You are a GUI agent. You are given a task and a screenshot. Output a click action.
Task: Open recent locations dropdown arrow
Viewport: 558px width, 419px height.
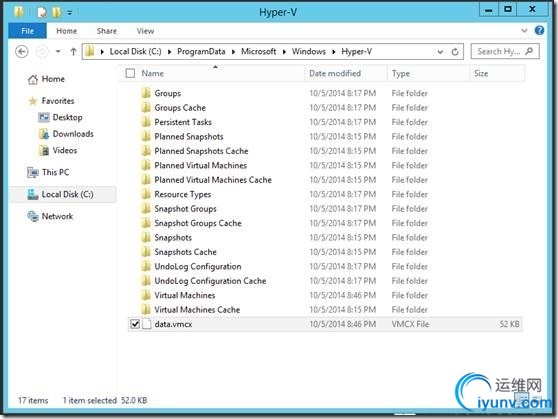click(x=58, y=52)
